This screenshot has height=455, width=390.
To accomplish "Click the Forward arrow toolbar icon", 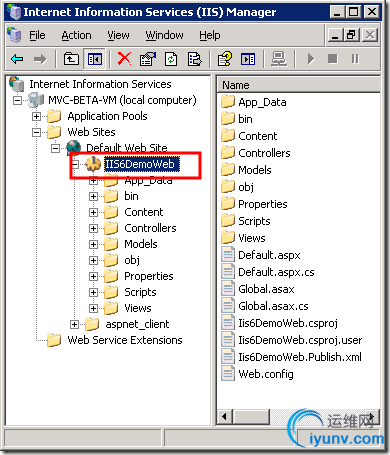I will click(x=40, y=59).
